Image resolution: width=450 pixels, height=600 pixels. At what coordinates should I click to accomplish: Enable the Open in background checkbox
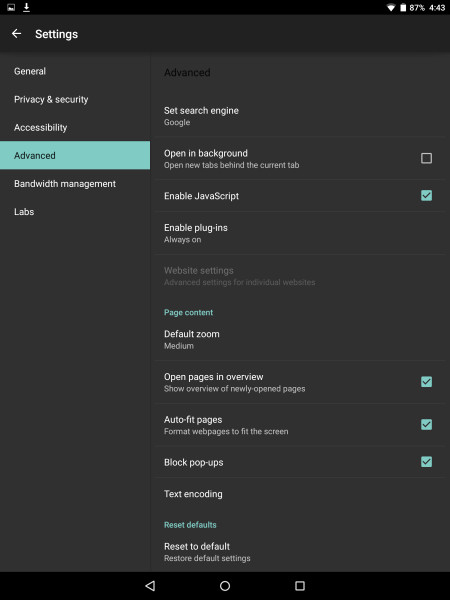426,158
